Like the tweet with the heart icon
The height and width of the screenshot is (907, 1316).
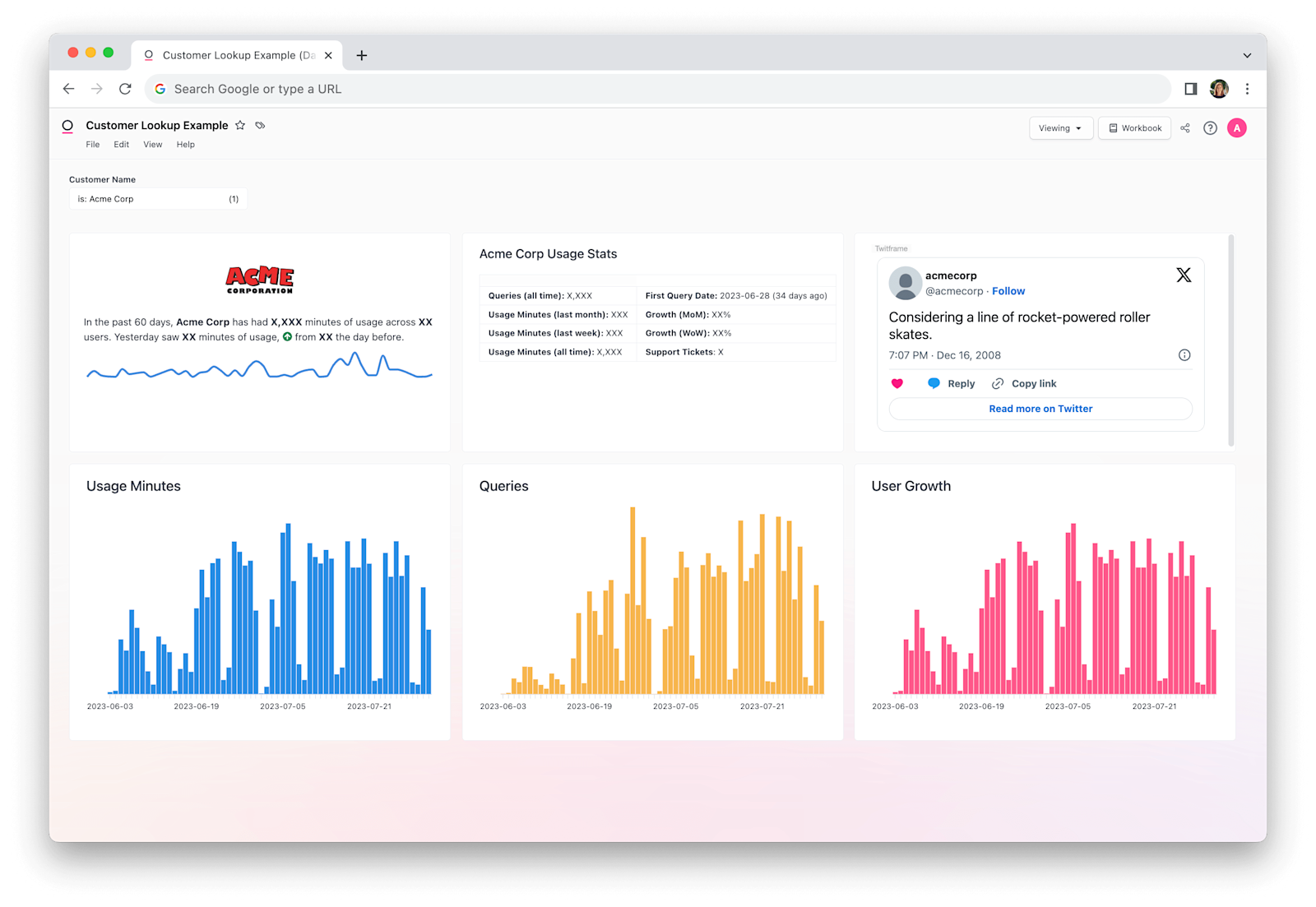[897, 384]
